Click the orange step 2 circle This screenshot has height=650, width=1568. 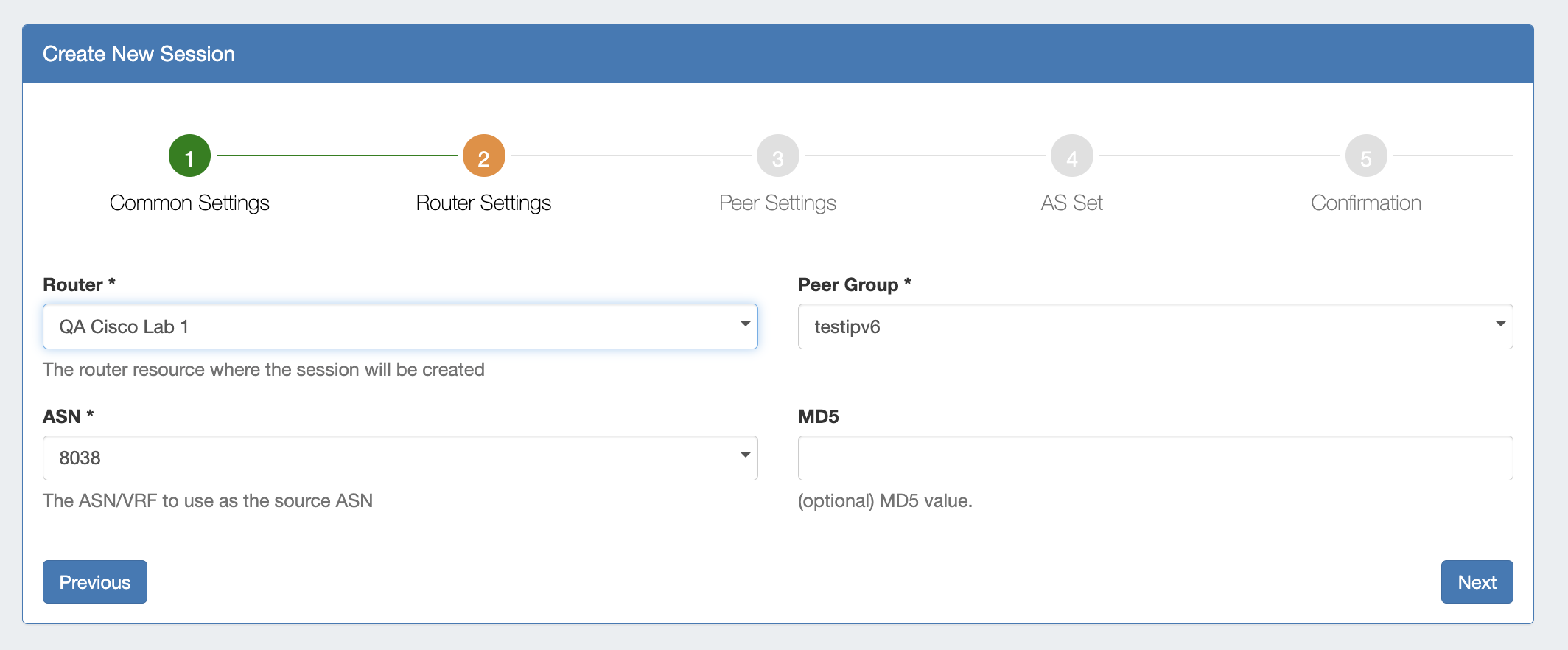483,156
